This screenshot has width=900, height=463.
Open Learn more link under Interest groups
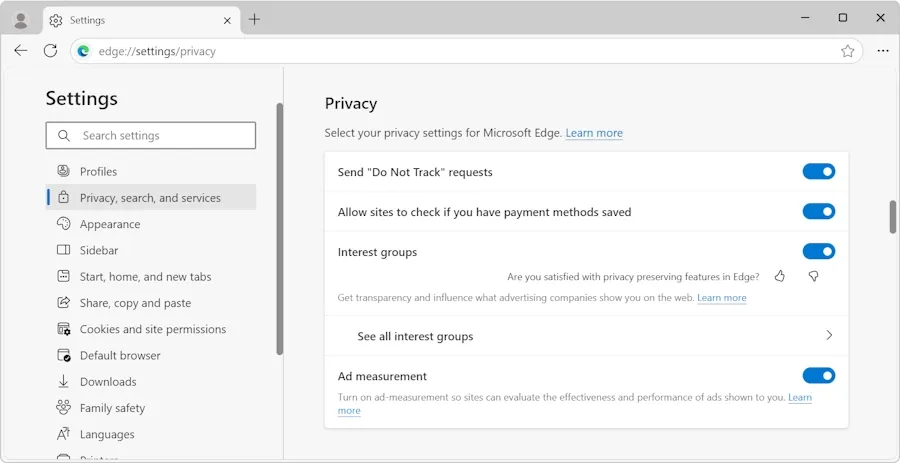pyautogui.click(x=721, y=298)
